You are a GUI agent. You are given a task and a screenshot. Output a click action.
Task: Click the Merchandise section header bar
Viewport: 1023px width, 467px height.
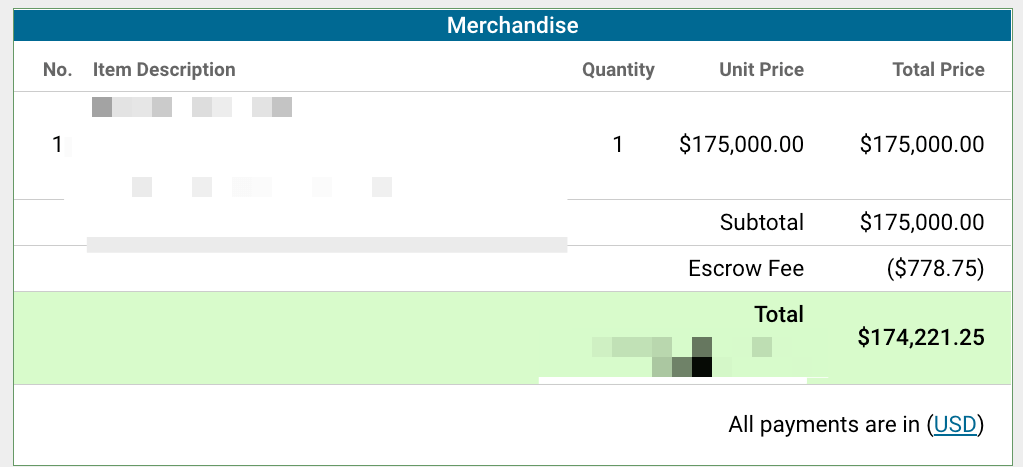point(512,25)
